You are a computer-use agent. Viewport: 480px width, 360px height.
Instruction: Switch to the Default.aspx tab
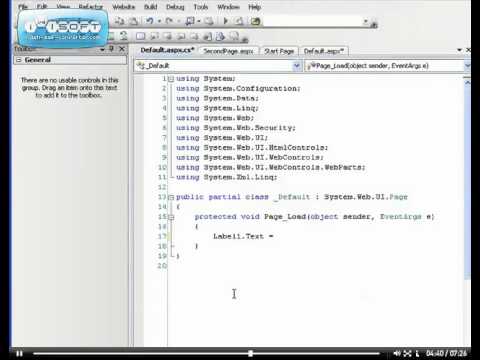coord(323,51)
